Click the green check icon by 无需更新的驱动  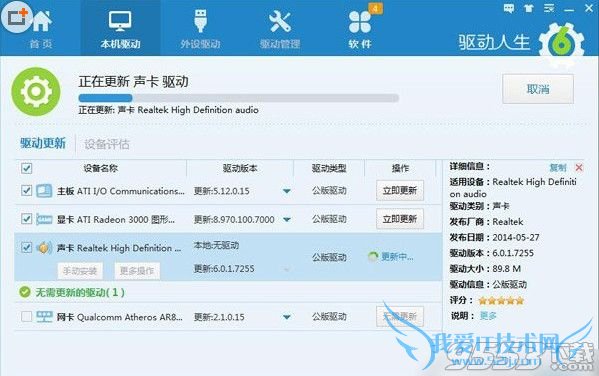coord(25,292)
